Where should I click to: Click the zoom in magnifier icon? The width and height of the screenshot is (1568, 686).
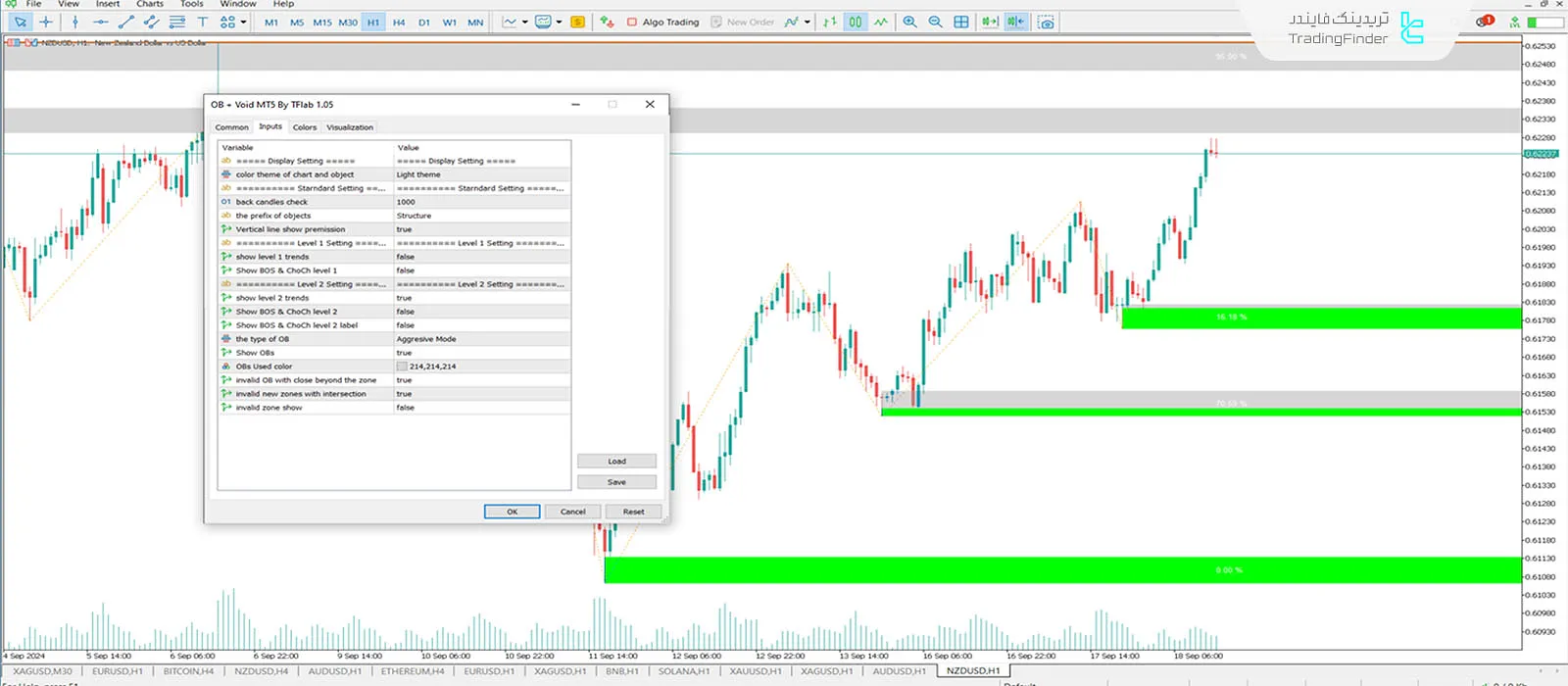[x=910, y=22]
